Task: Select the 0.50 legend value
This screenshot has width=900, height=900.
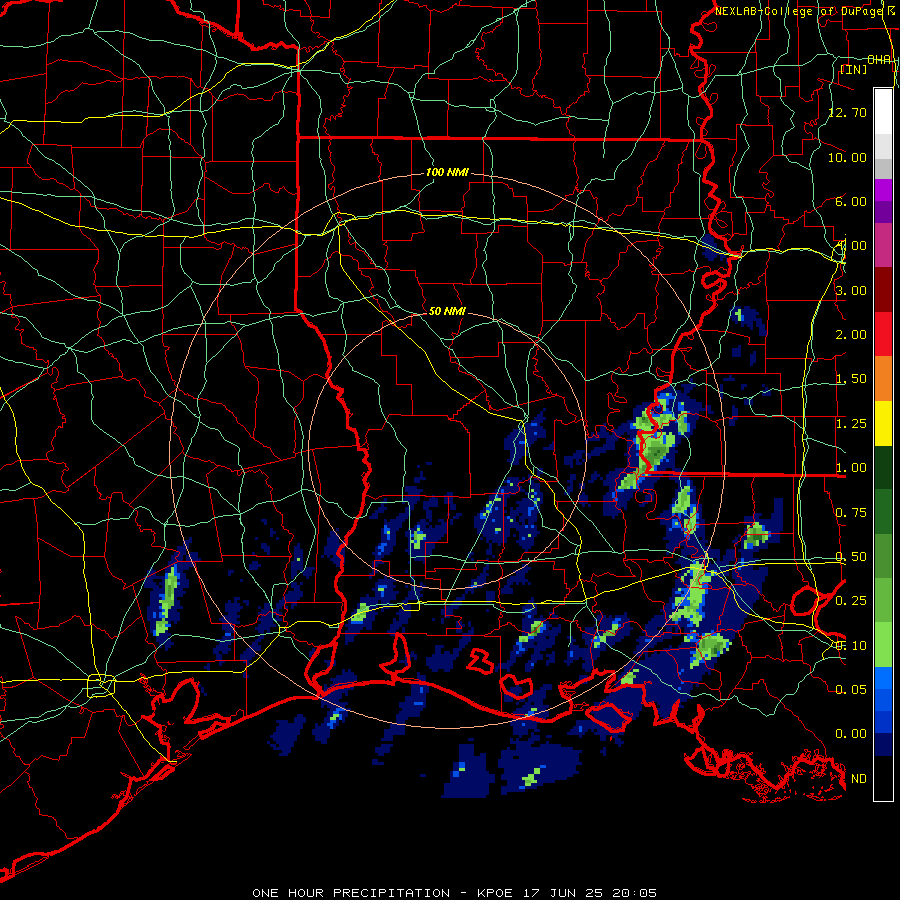Action: 851,557
